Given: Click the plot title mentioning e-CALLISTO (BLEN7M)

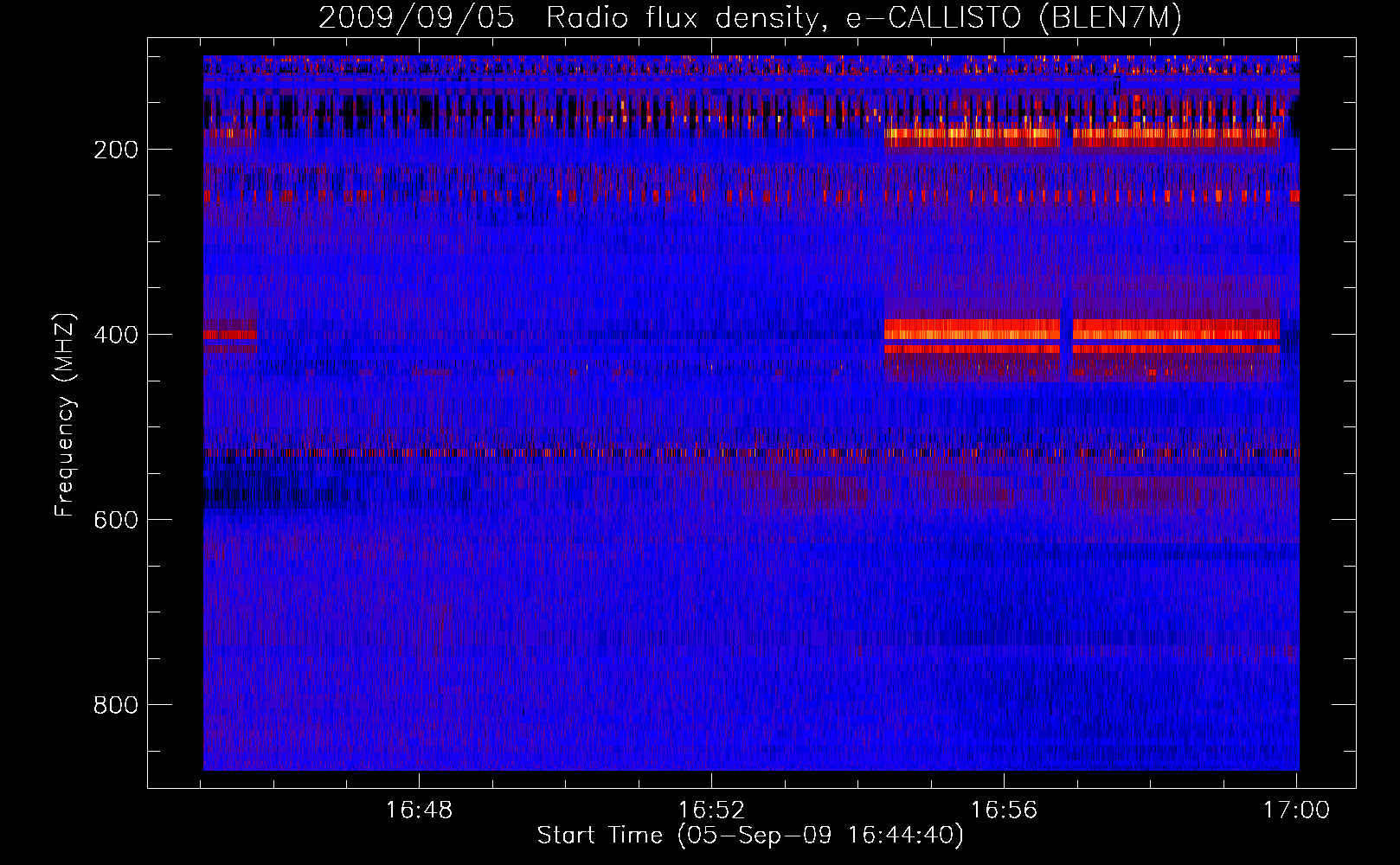Looking at the screenshot, I should pos(750,17).
